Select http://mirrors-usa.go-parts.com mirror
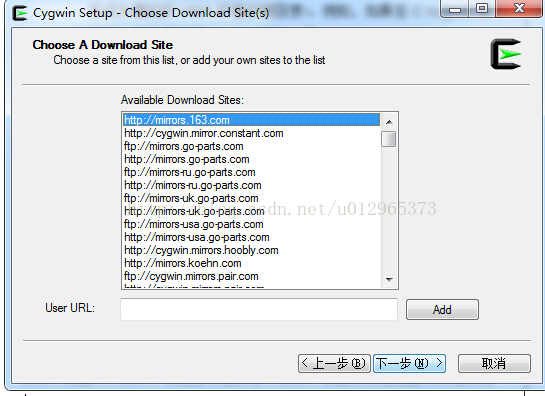The image size is (545, 396). tap(251, 237)
